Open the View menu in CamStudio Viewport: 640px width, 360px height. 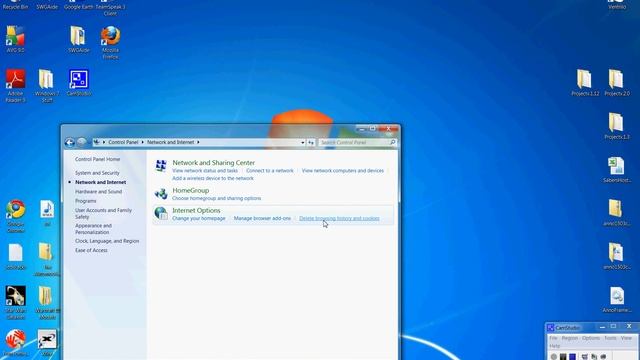click(626, 338)
